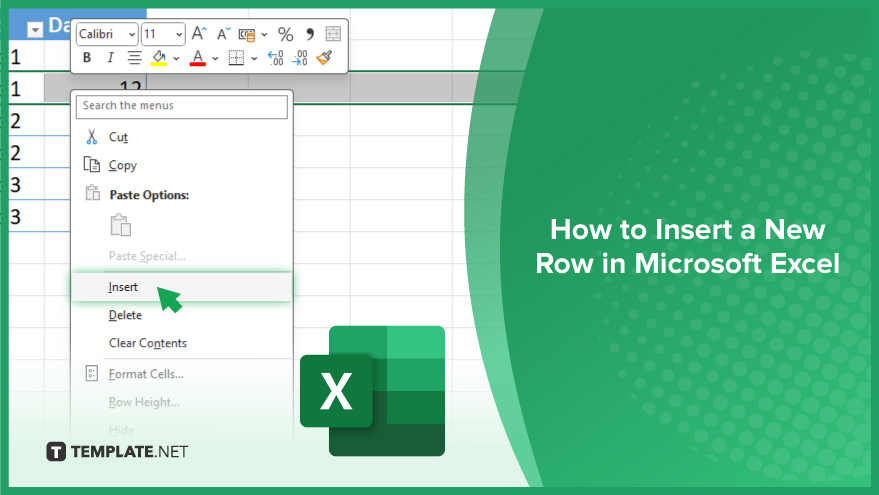Click the scissors Cut icon
The image size is (879, 495).
click(x=91, y=137)
